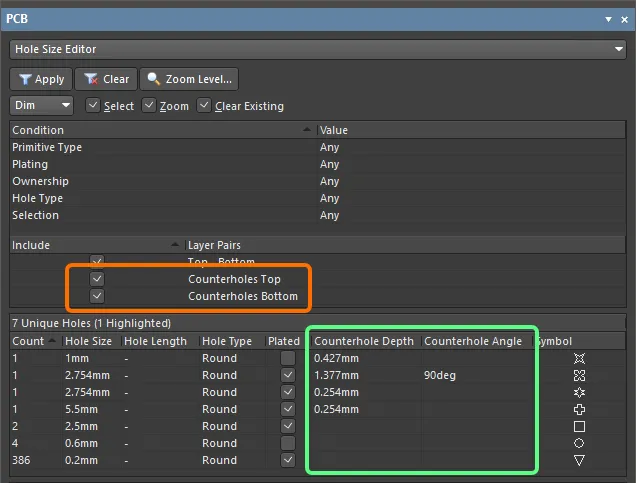This screenshot has height=483, width=636.
Task: Click the 1mm hole drill symbol
Action: pyautogui.click(x=579, y=358)
